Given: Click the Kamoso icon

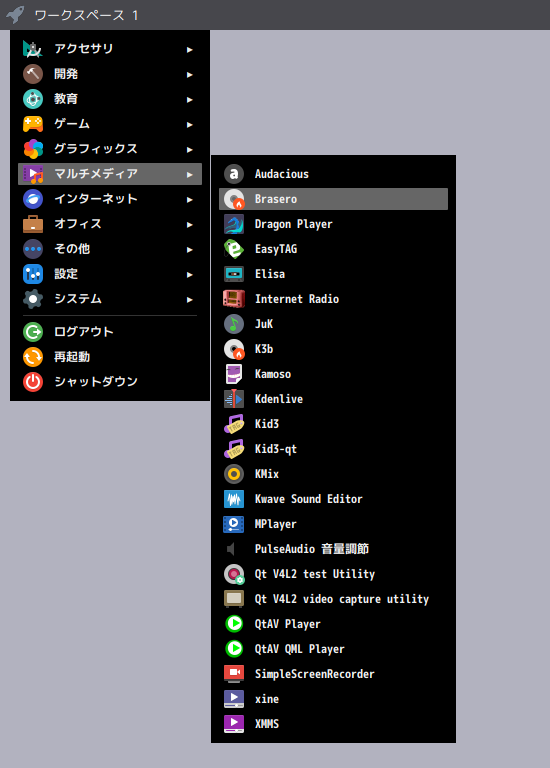Looking at the screenshot, I should (x=234, y=374).
